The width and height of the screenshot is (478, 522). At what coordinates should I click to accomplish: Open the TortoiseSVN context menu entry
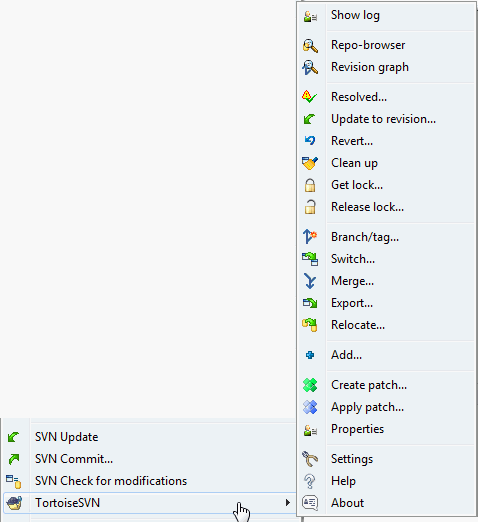click(149, 503)
